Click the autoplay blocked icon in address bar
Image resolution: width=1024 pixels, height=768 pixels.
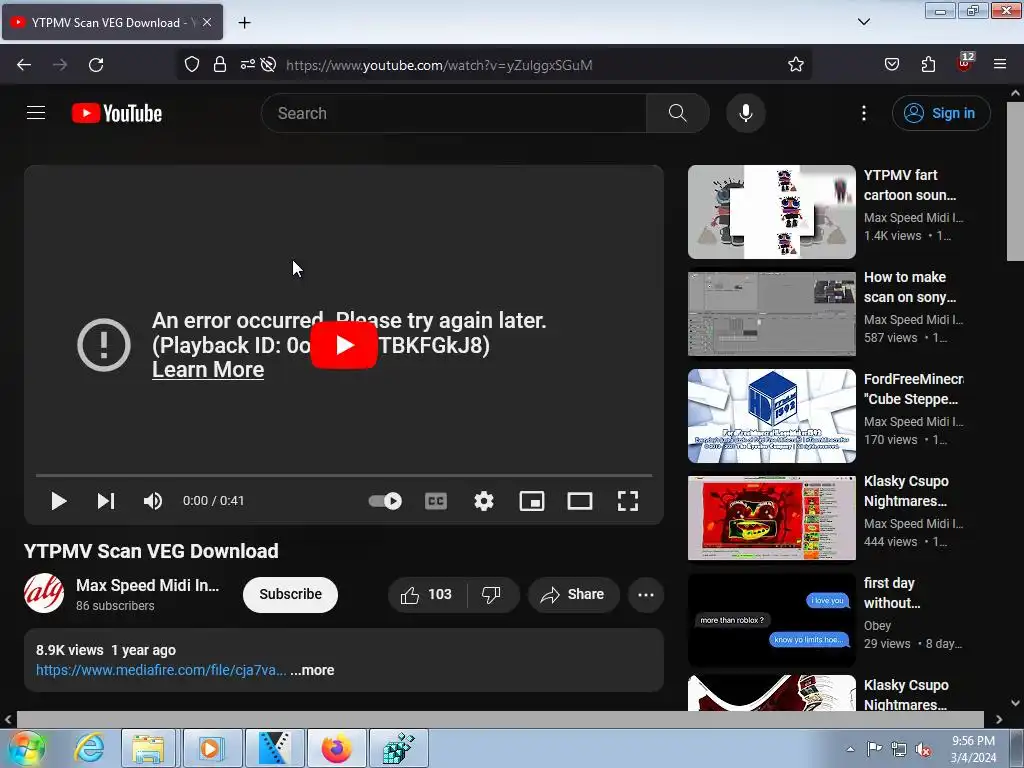(x=268, y=65)
